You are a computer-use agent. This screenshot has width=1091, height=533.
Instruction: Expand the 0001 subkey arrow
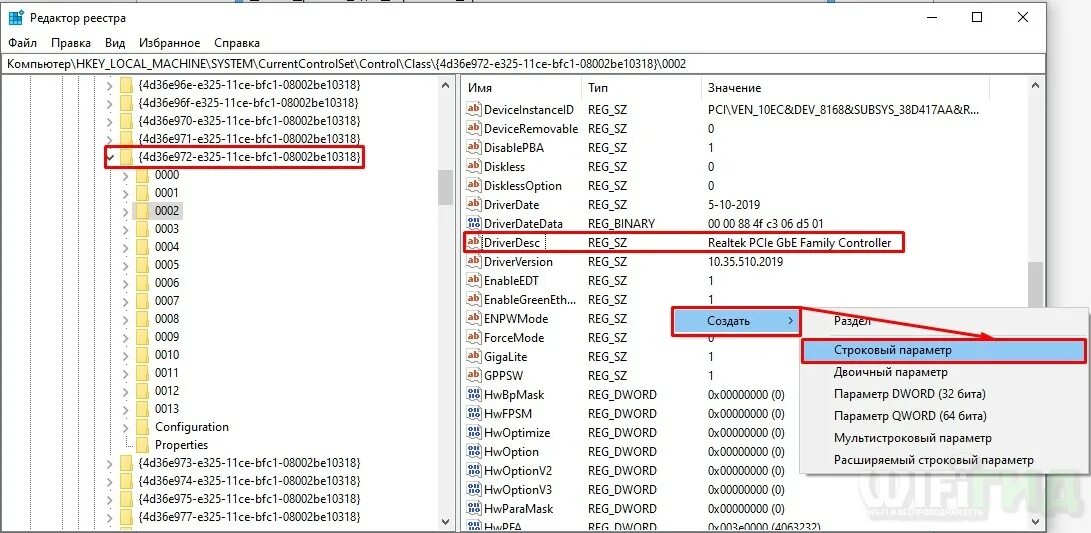coord(125,193)
